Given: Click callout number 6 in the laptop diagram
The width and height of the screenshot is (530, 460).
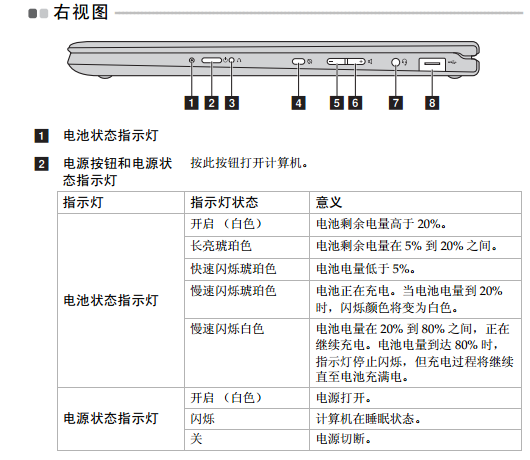Looking at the screenshot, I should click(355, 103).
